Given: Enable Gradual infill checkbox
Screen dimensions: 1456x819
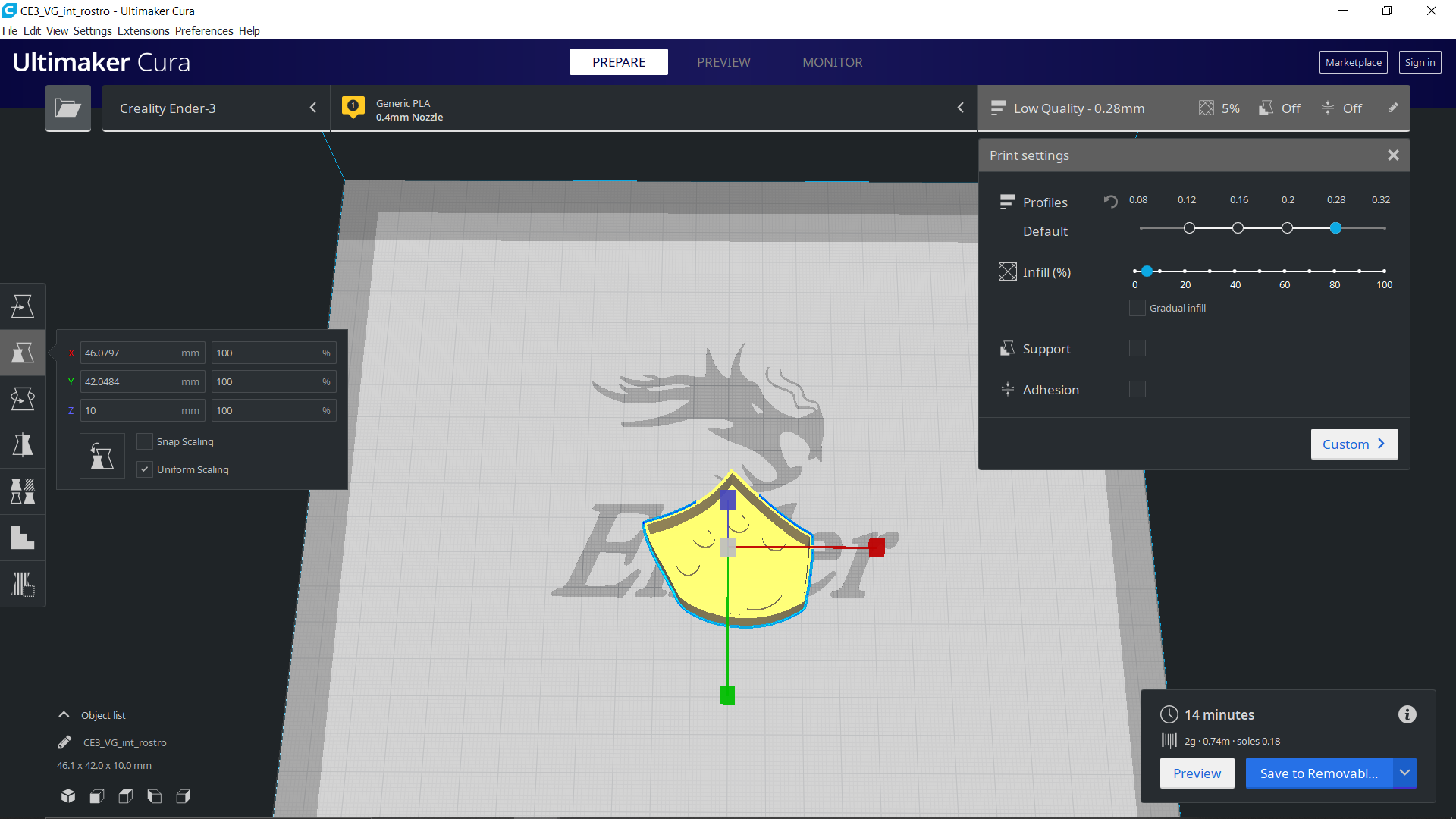Looking at the screenshot, I should tap(1136, 307).
